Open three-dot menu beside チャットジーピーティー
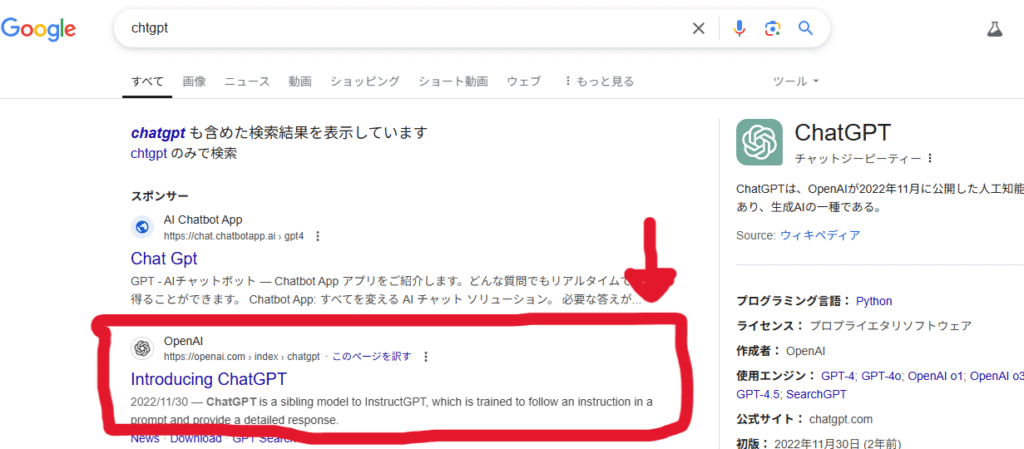Viewport: 1024px width, 449px height. point(929,159)
